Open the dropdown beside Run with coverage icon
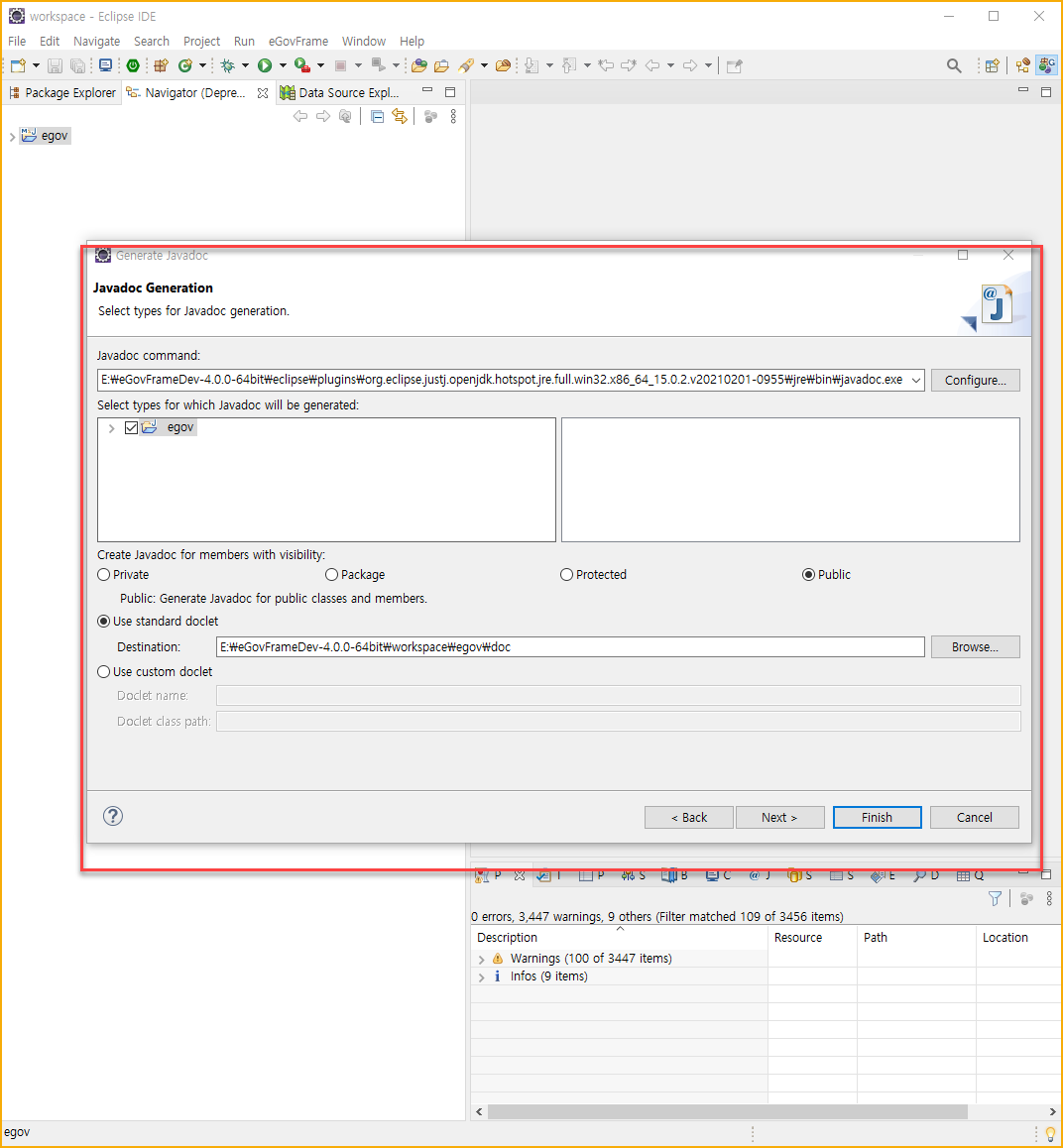This screenshot has width=1063, height=1148. pos(320,65)
